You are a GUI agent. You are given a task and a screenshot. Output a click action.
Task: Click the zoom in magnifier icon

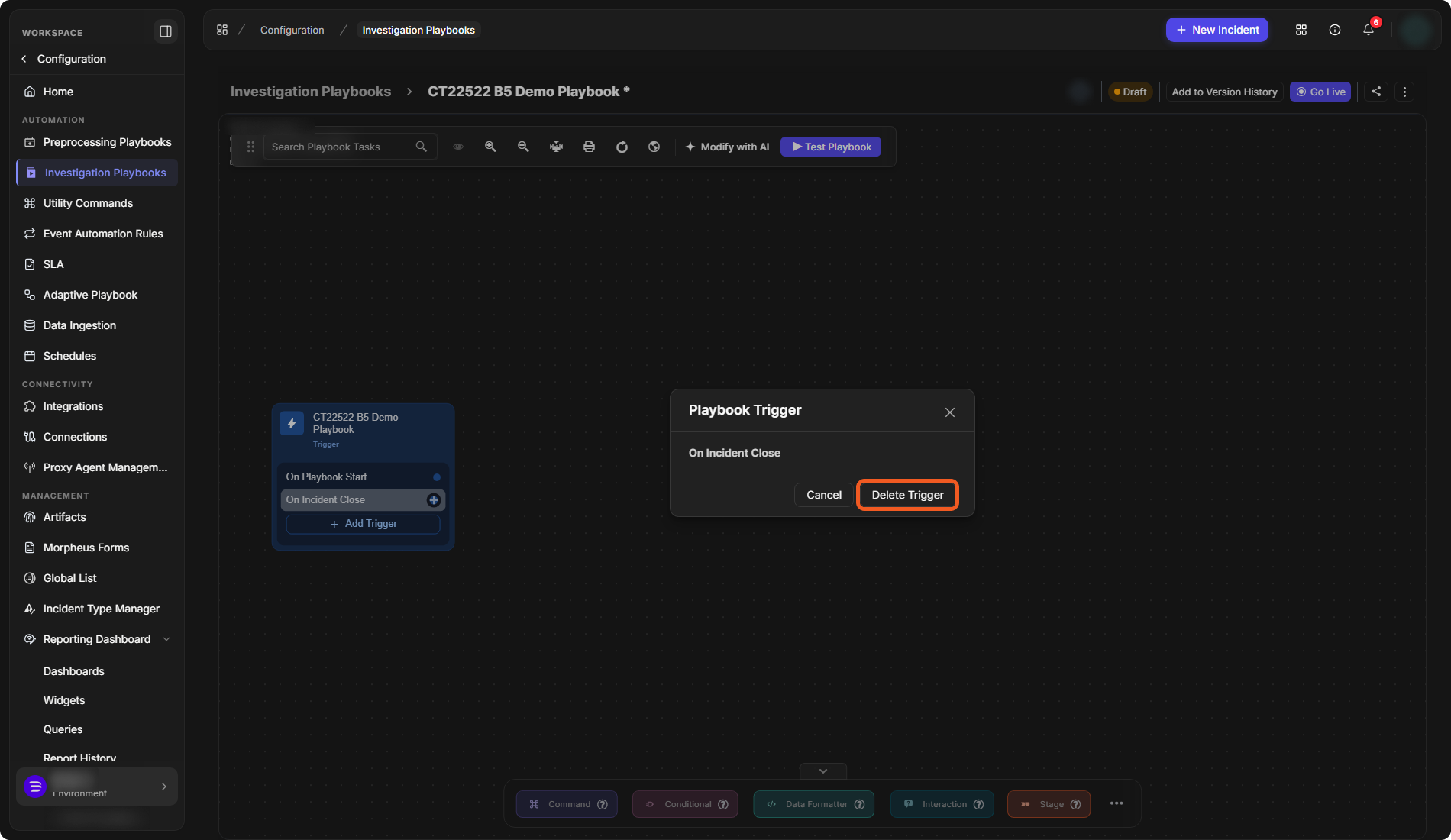[x=490, y=147]
